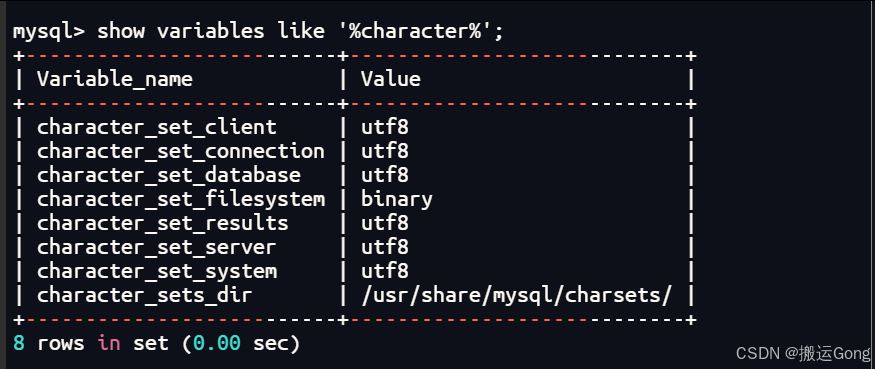Click utf8 value of character_set_system
The height and width of the screenshot is (369, 875).
[x=385, y=271]
